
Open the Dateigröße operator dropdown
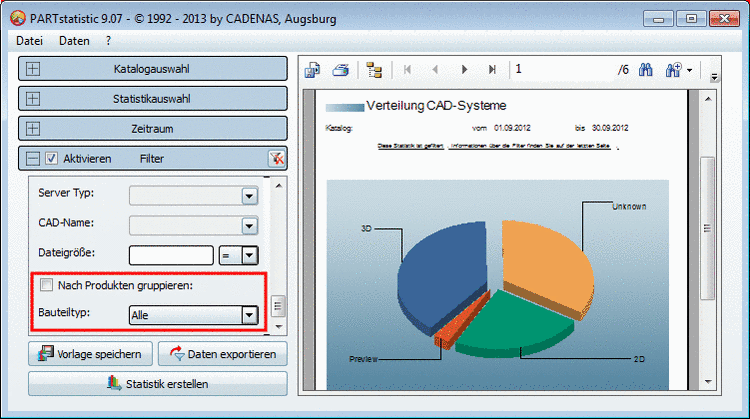249,255
